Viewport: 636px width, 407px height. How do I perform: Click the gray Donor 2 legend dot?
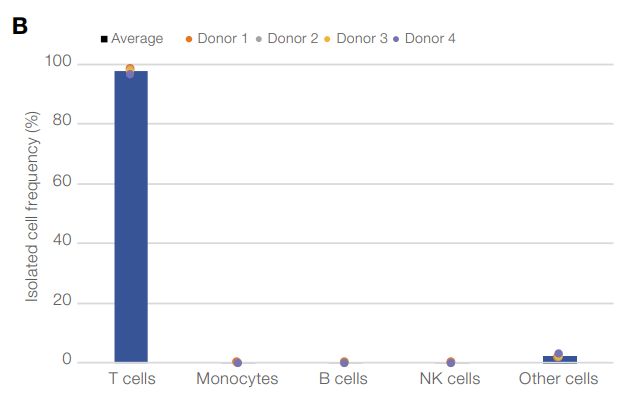click(x=259, y=39)
